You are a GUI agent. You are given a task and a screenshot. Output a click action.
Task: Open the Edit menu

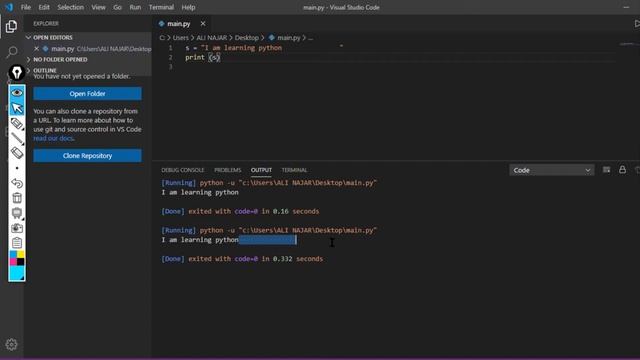[x=44, y=7]
